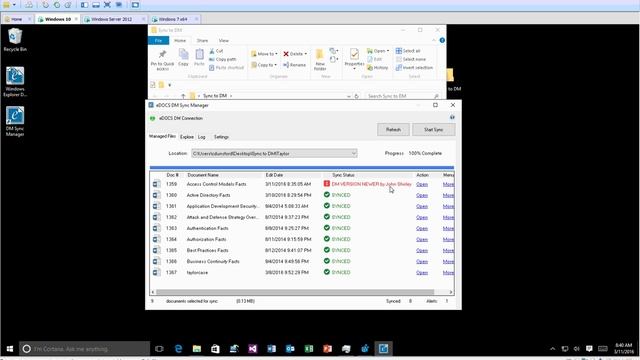Open the Settings tab in Sync Manager
The image size is (640, 360).
tap(221, 137)
